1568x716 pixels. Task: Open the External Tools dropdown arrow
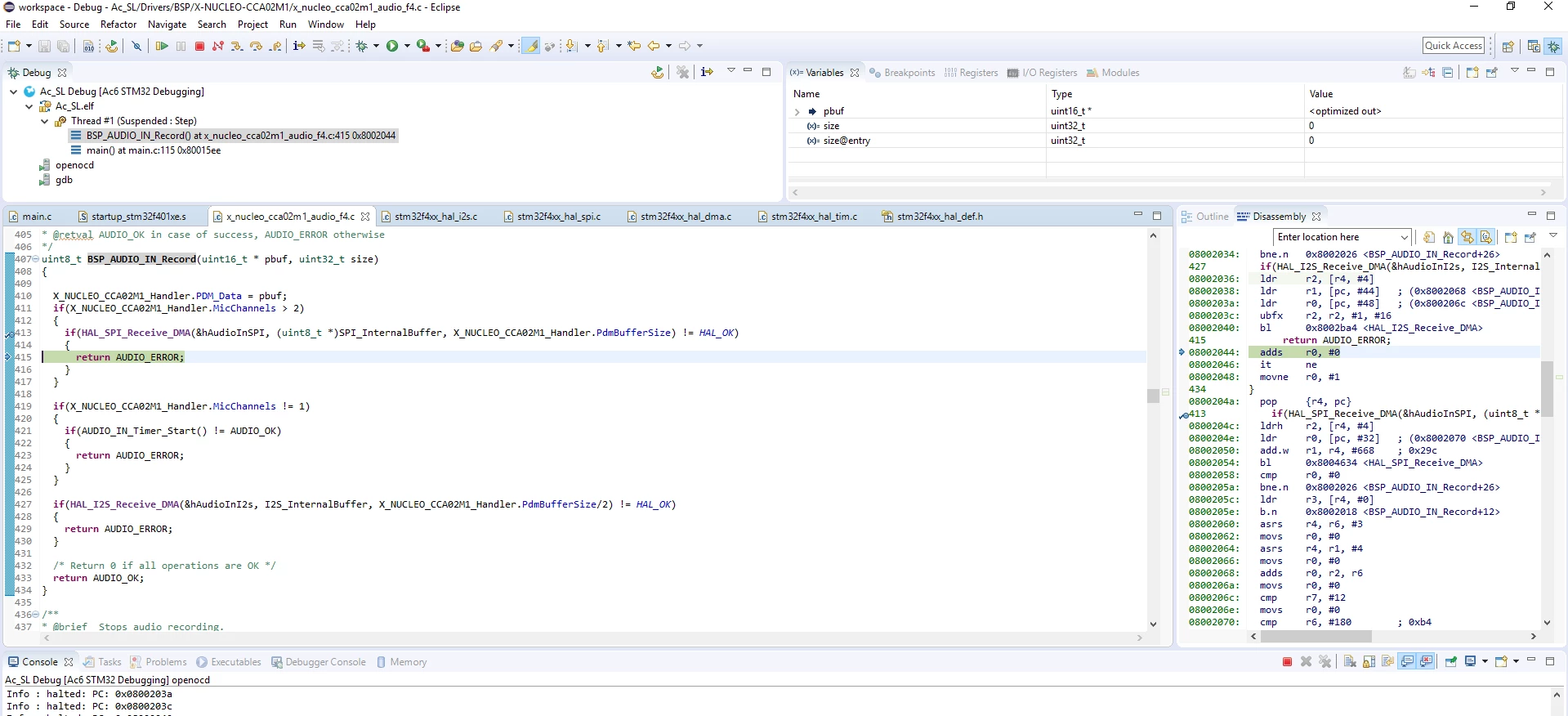pos(438,46)
